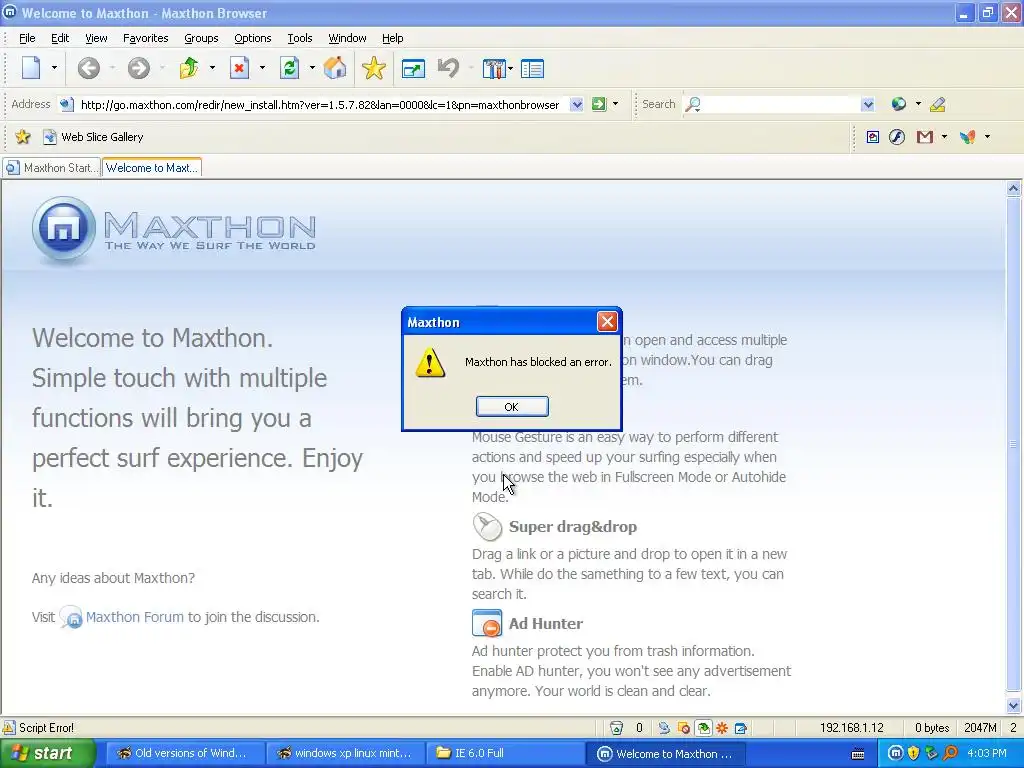This screenshot has height=768, width=1024.
Task: Click the 192.168.1.12 status bar entry
Action: tap(852, 728)
